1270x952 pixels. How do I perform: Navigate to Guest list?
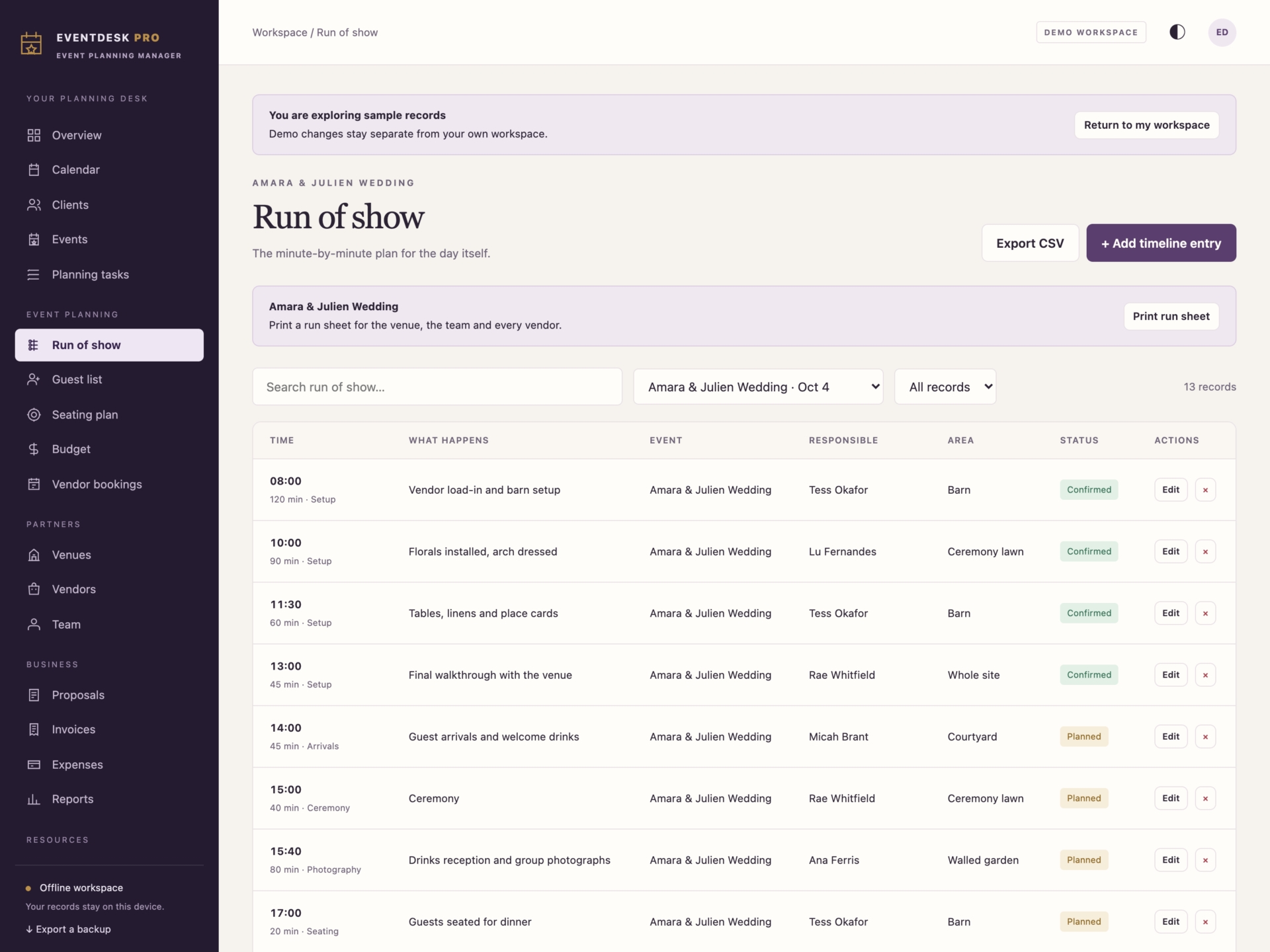click(109, 379)
